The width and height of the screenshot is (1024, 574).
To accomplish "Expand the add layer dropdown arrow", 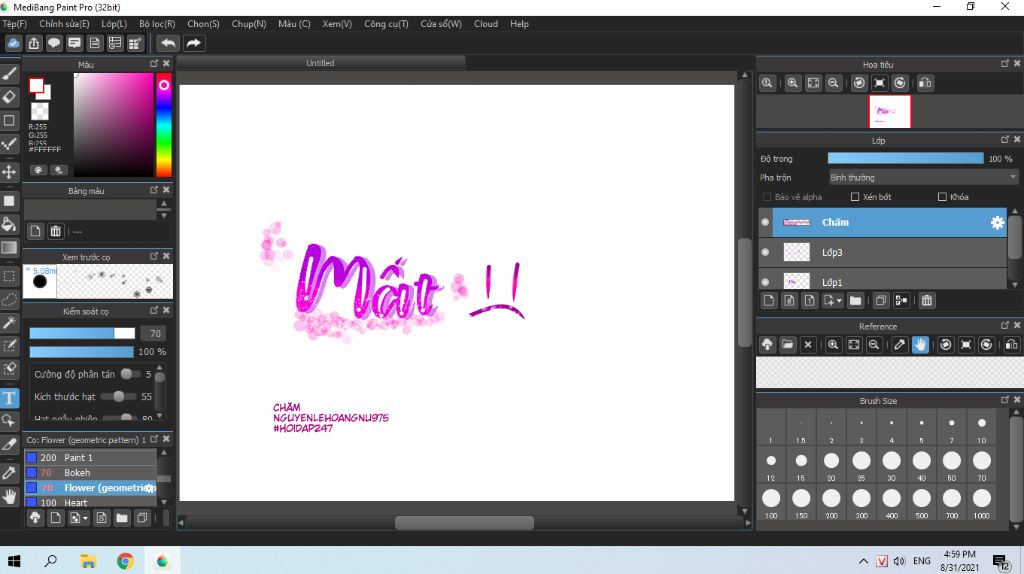I will [x=839, y=301].
